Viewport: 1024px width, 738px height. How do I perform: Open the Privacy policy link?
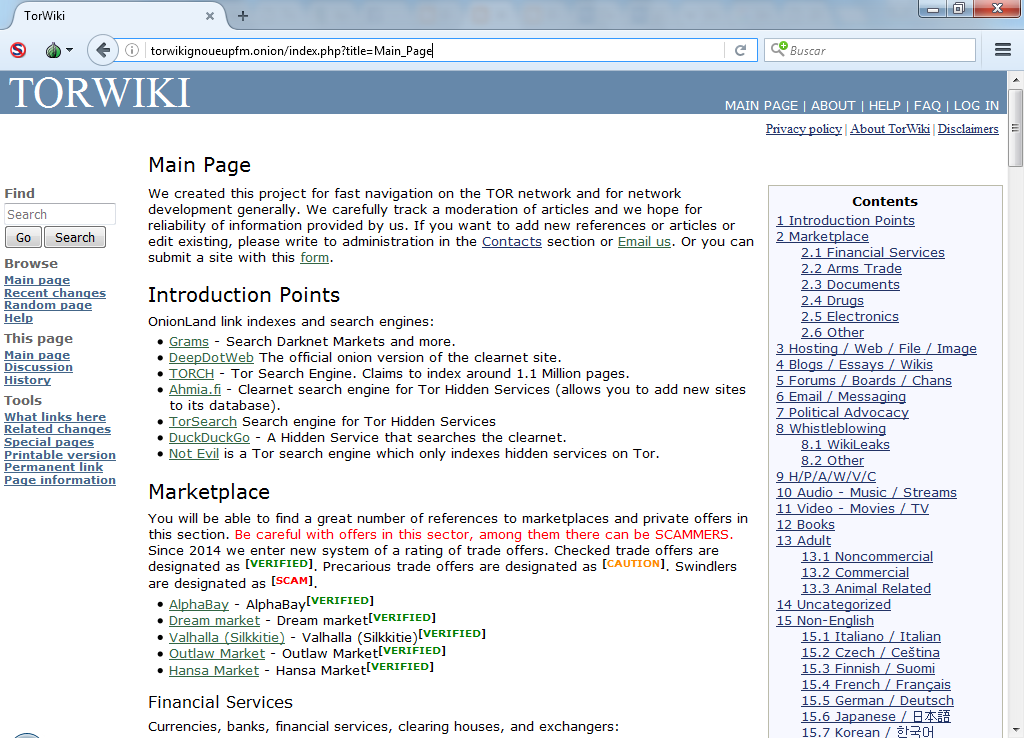click(x=803, y=129)
